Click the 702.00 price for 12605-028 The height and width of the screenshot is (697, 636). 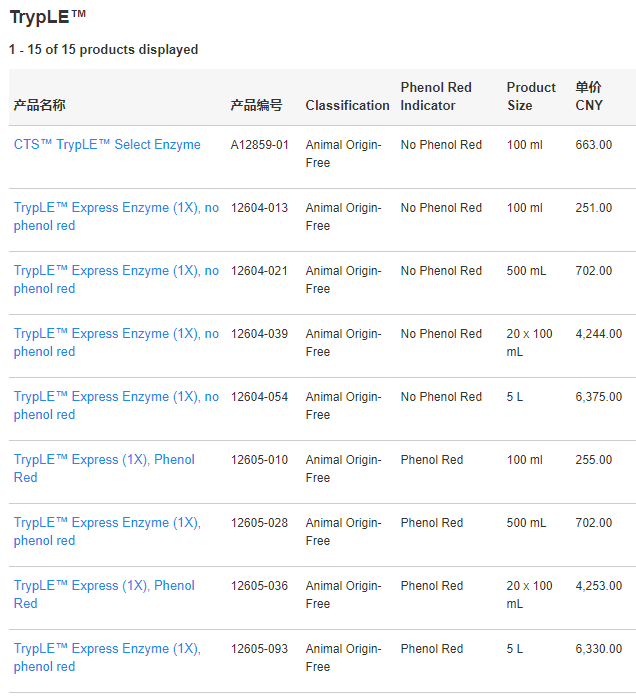tap(593, 523)
